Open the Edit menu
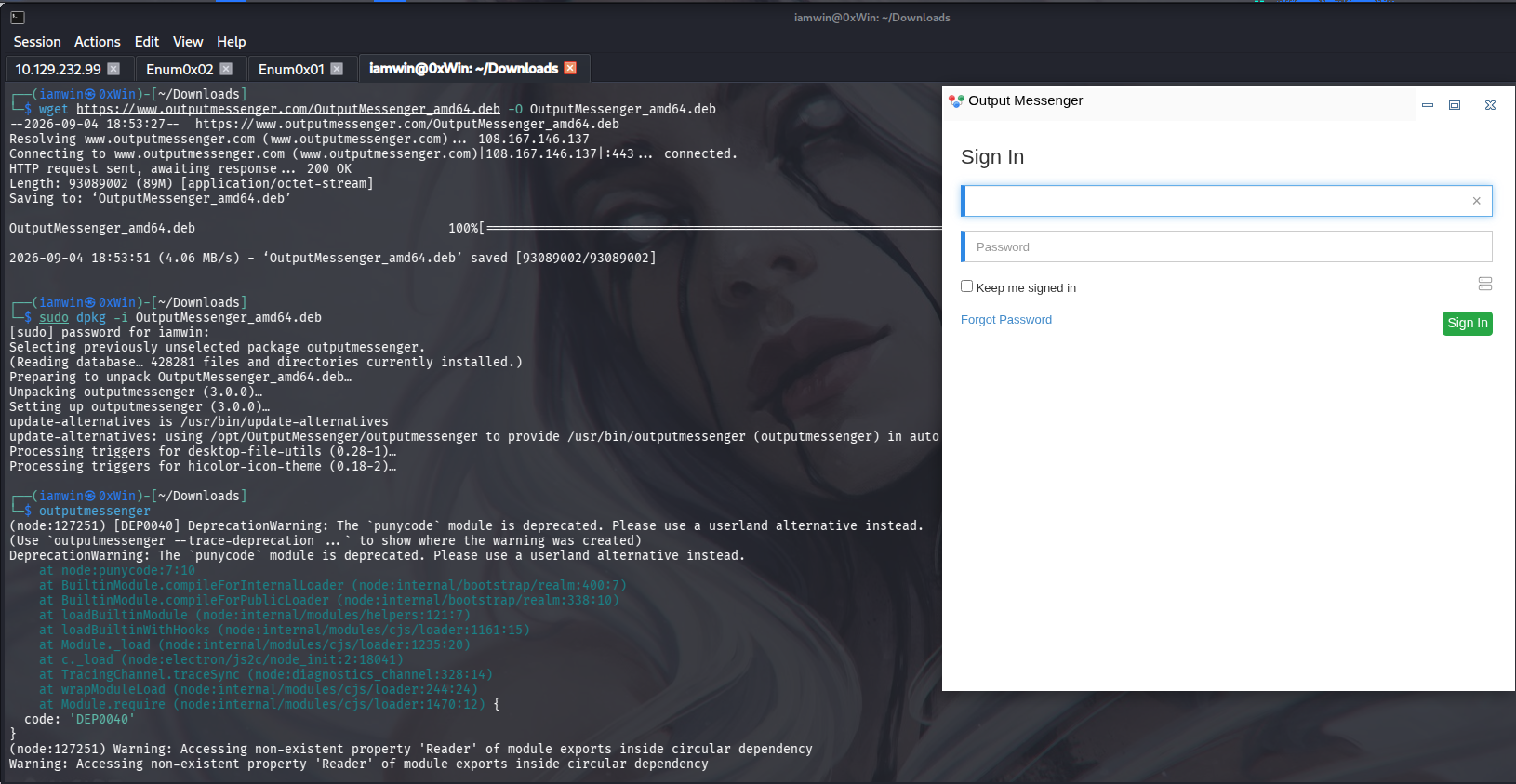 point(147,42)
